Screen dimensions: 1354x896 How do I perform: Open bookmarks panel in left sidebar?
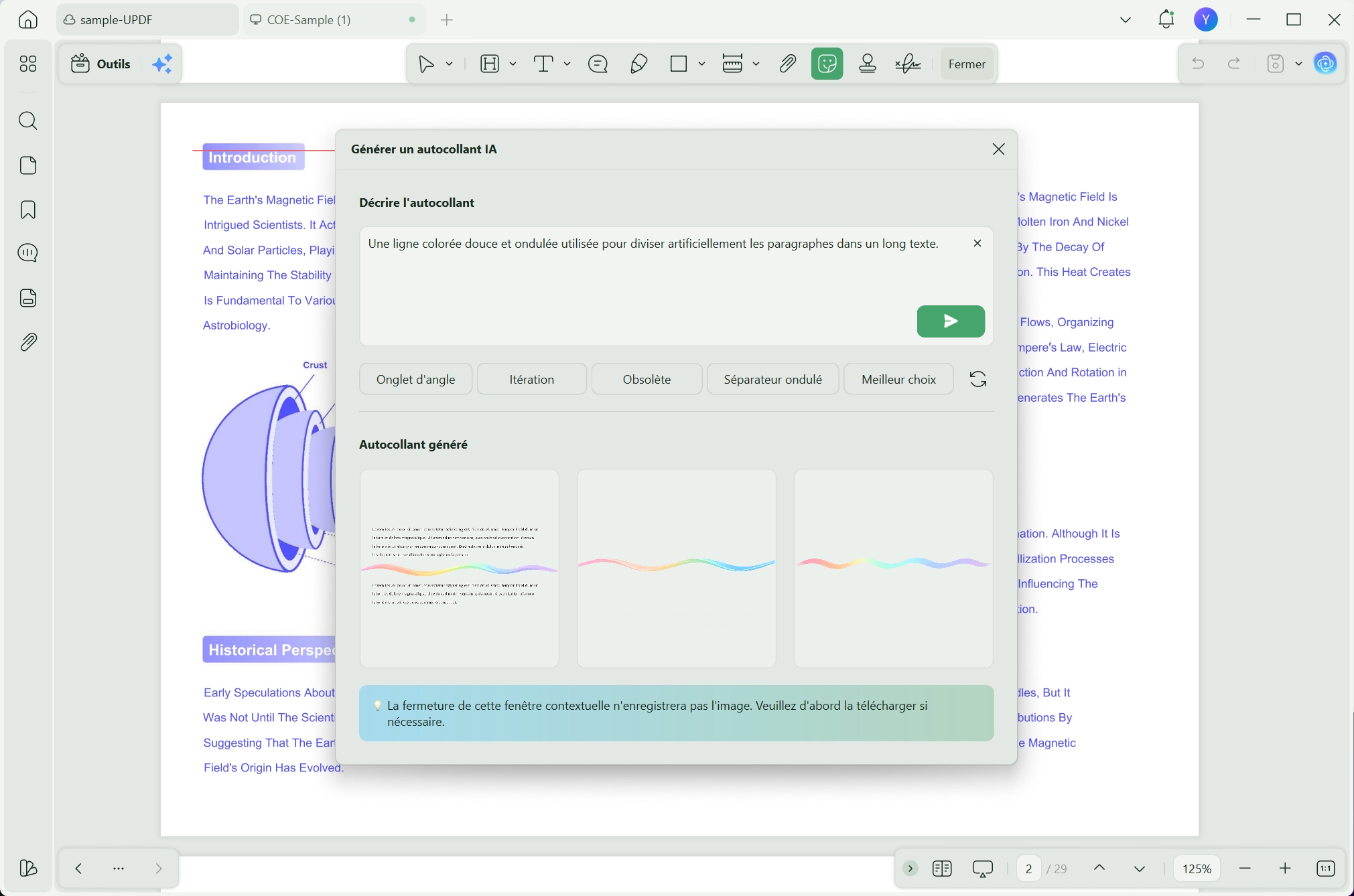28,210
